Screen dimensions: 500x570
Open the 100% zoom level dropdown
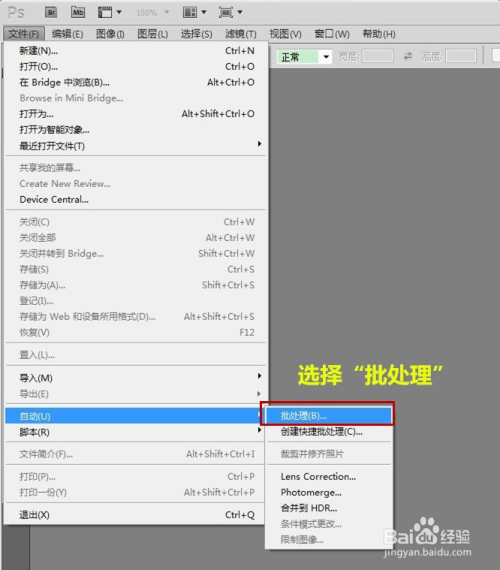click(152, 13)
